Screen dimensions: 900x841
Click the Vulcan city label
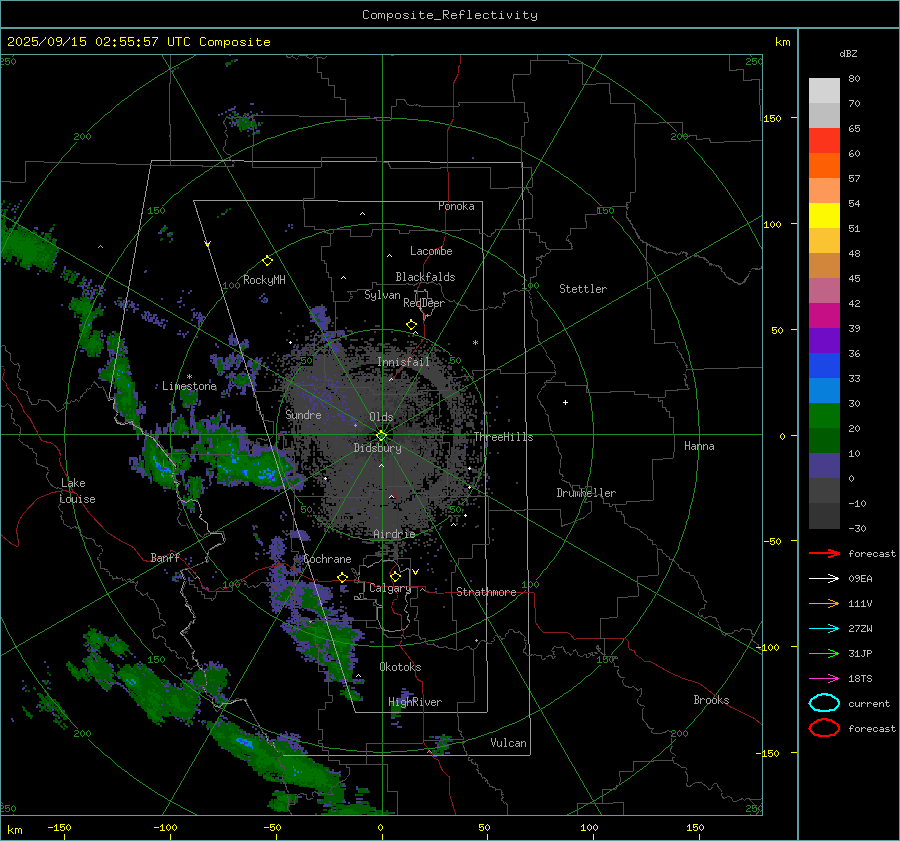coord(508,743)
